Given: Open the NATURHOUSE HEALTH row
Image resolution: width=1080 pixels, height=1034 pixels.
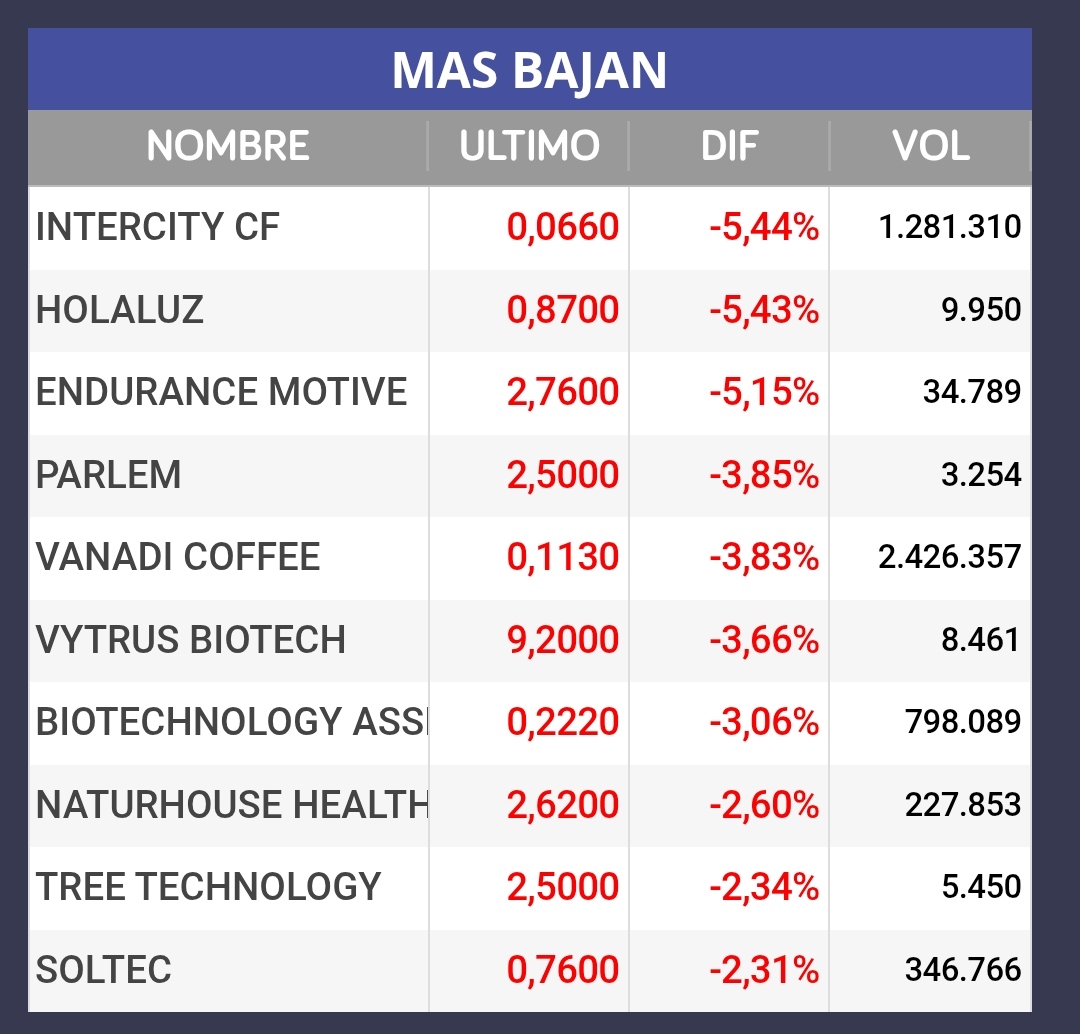Looking at the screenshot, I should tap(231, 805).
